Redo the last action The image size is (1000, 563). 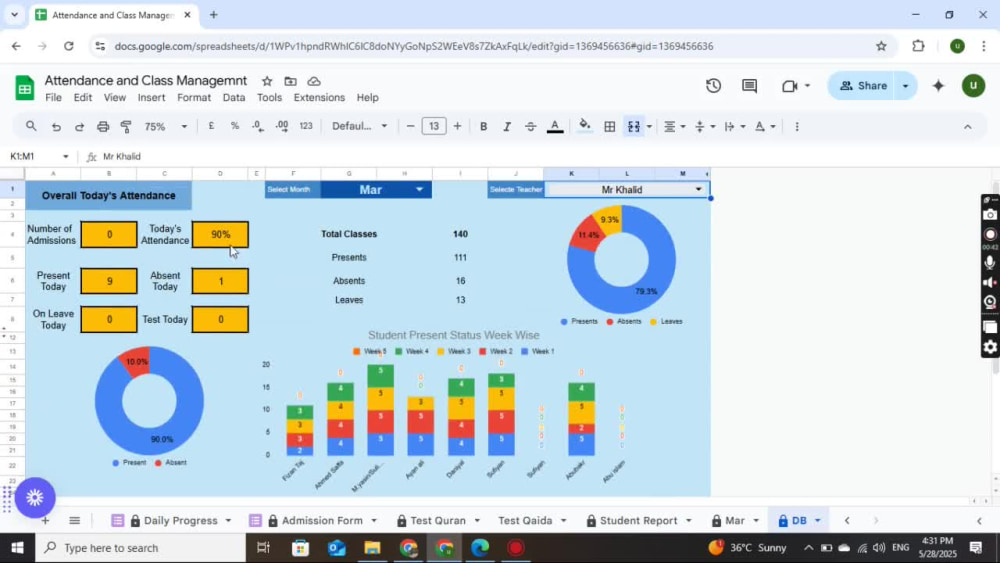[79, 126]
